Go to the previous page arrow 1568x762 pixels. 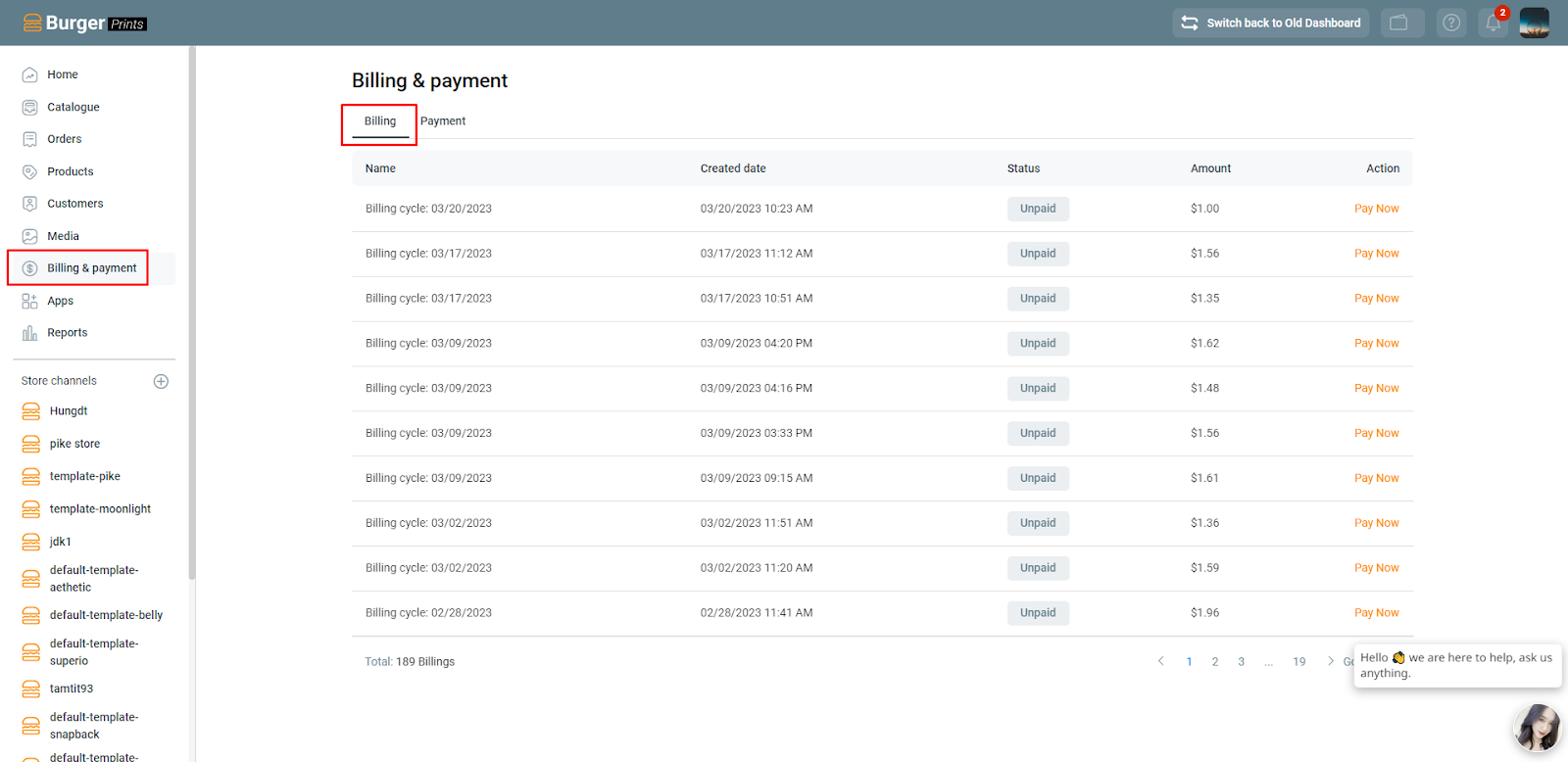click(1161, 661)
